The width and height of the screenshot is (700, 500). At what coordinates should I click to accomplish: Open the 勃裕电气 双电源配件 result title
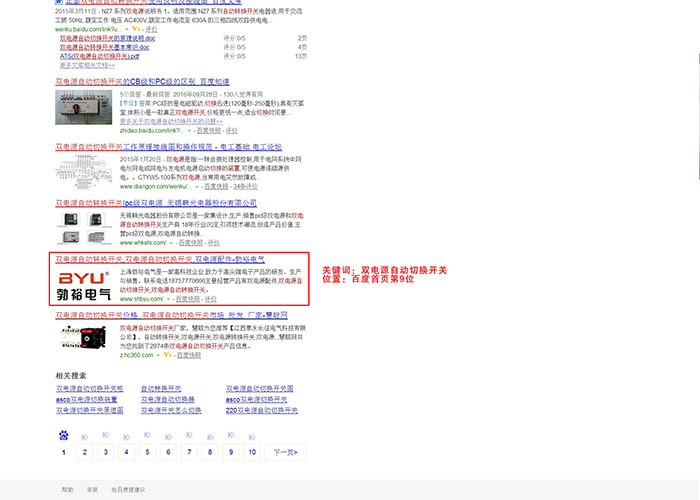tap(160, 259)
